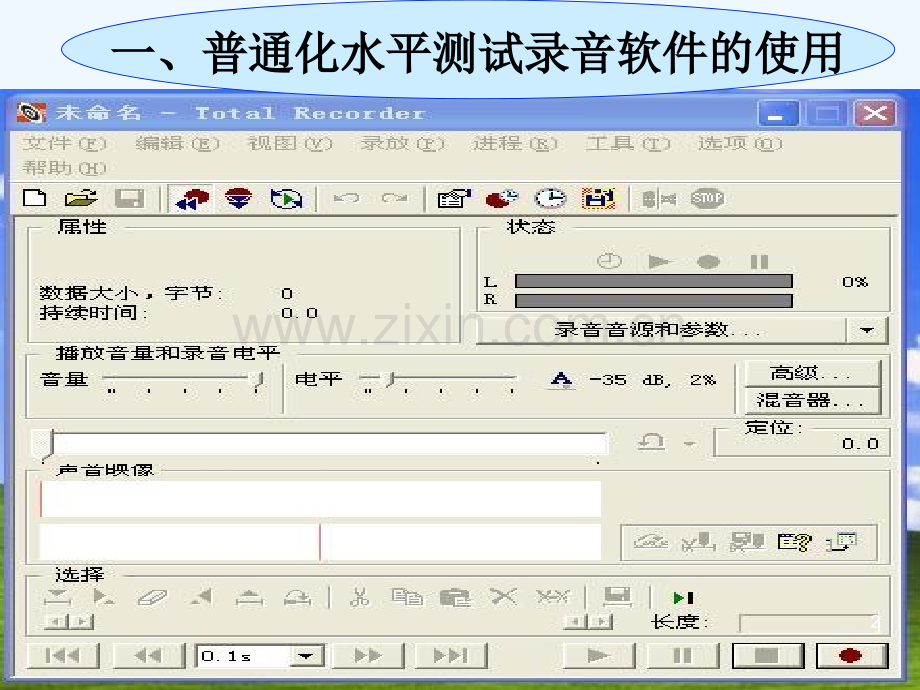Viewport: 920px width, 690px height.
Task: Open file using the folder icon
Action: (81, 198)
